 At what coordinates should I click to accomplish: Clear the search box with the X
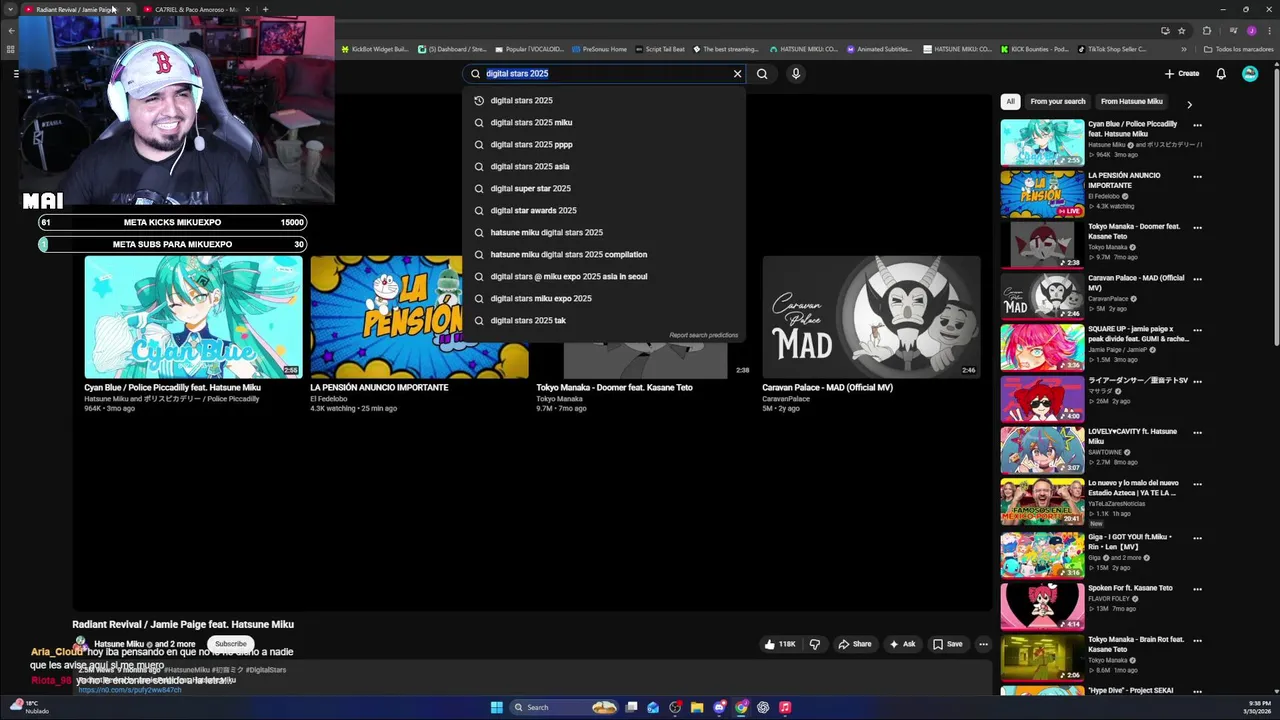[x=738, y=73]
